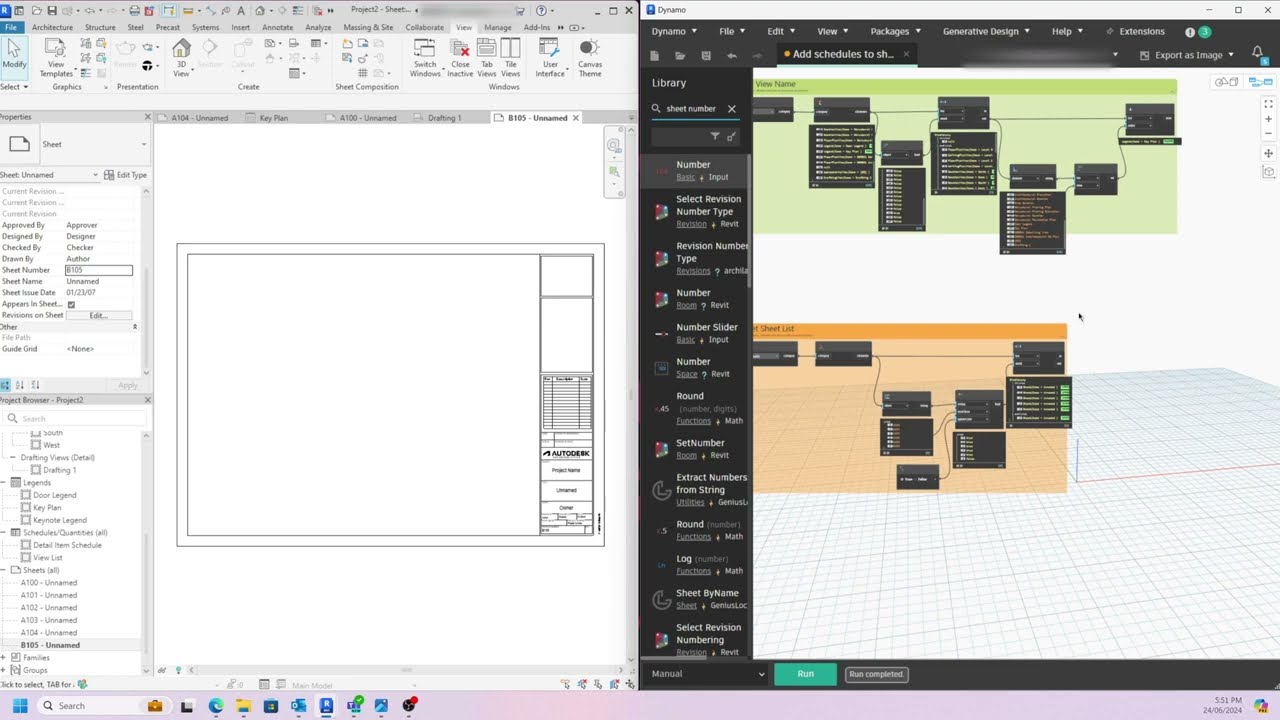Click Tile Views icon in Revit
1280x720 pixels.
click(x=510, y=58)
